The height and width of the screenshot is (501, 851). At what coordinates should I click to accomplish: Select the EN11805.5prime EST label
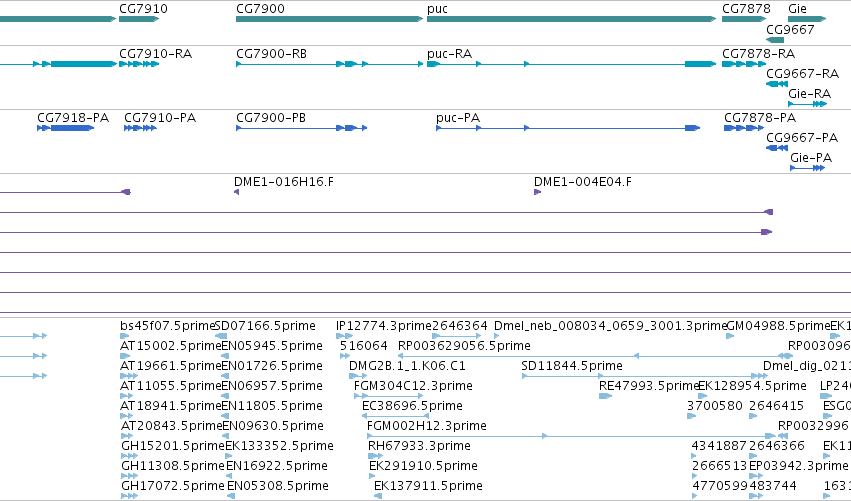(272, 406)
